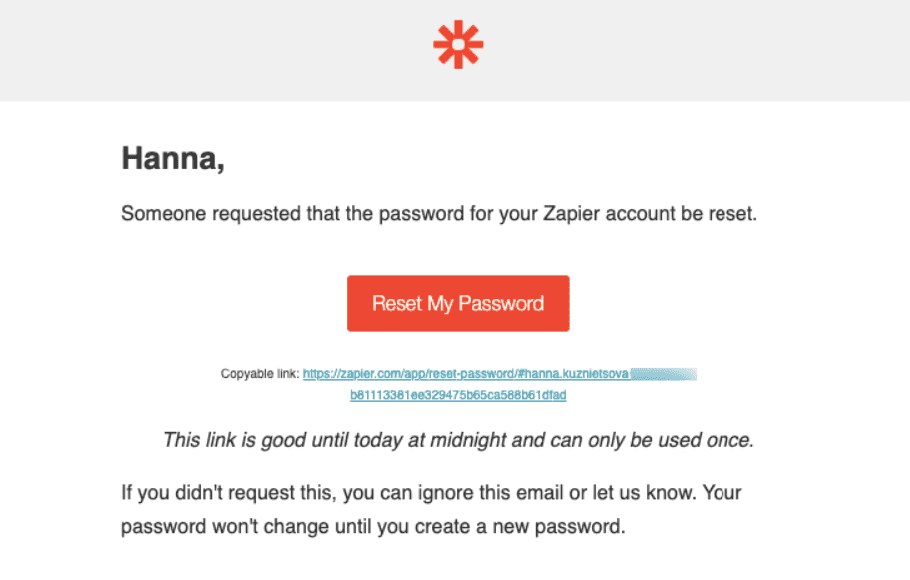Open Zapier's homepage via the header logo
This screenshot has height=580, width=910.
tap(457, 44)
